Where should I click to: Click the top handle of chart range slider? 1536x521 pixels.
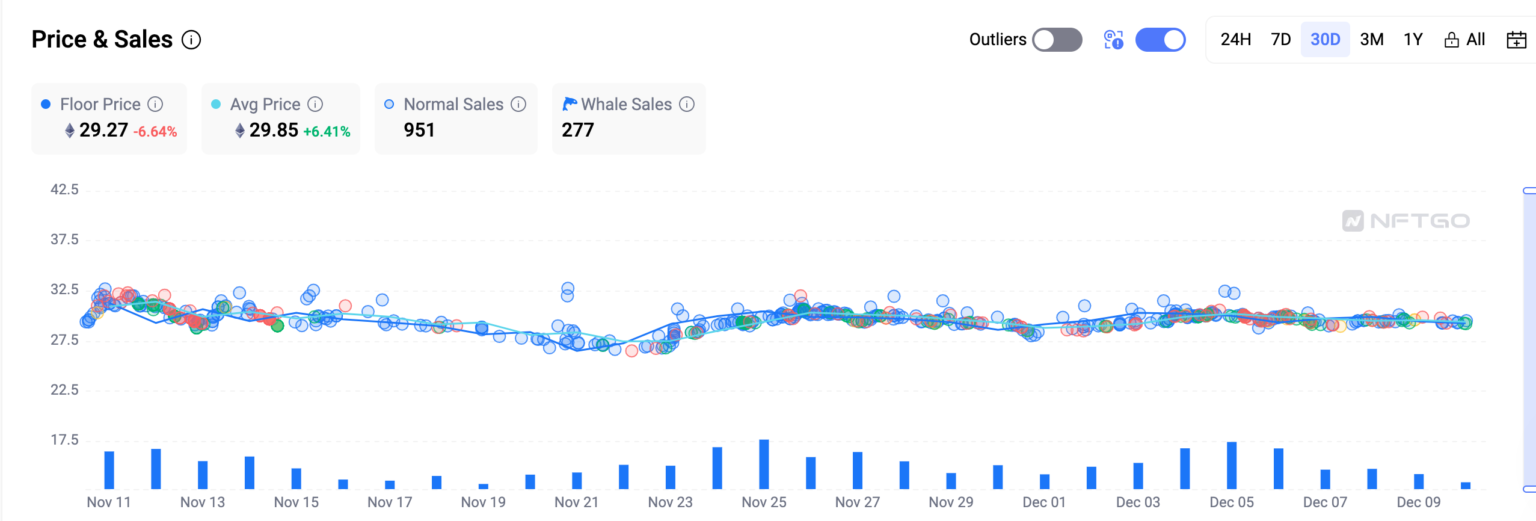(1528, 190)
